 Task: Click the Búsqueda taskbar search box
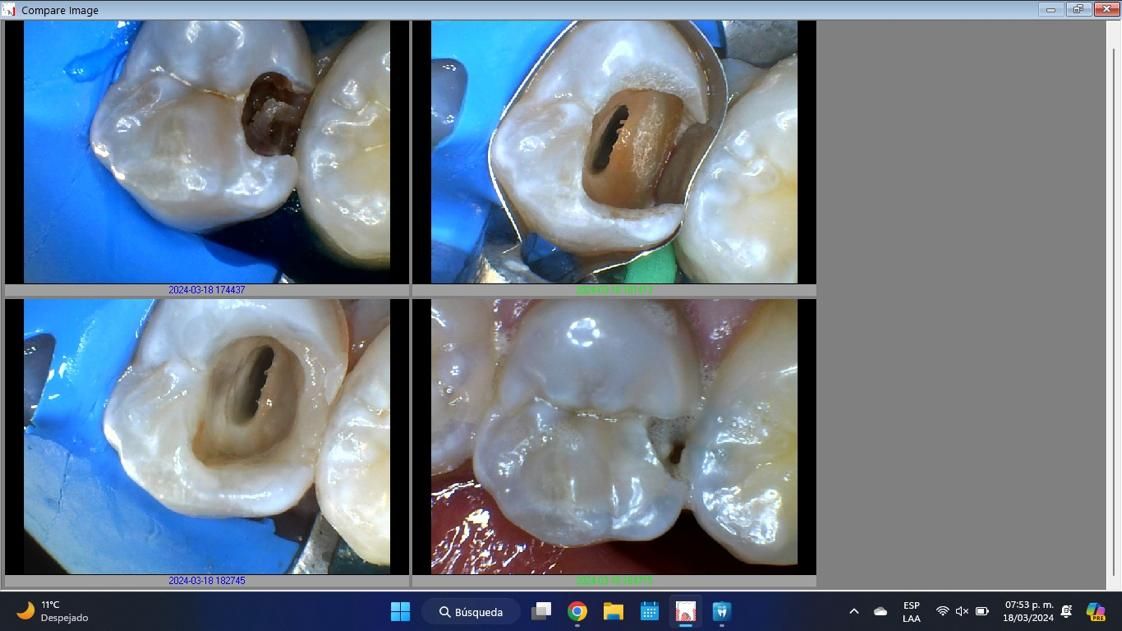point(470,611)
